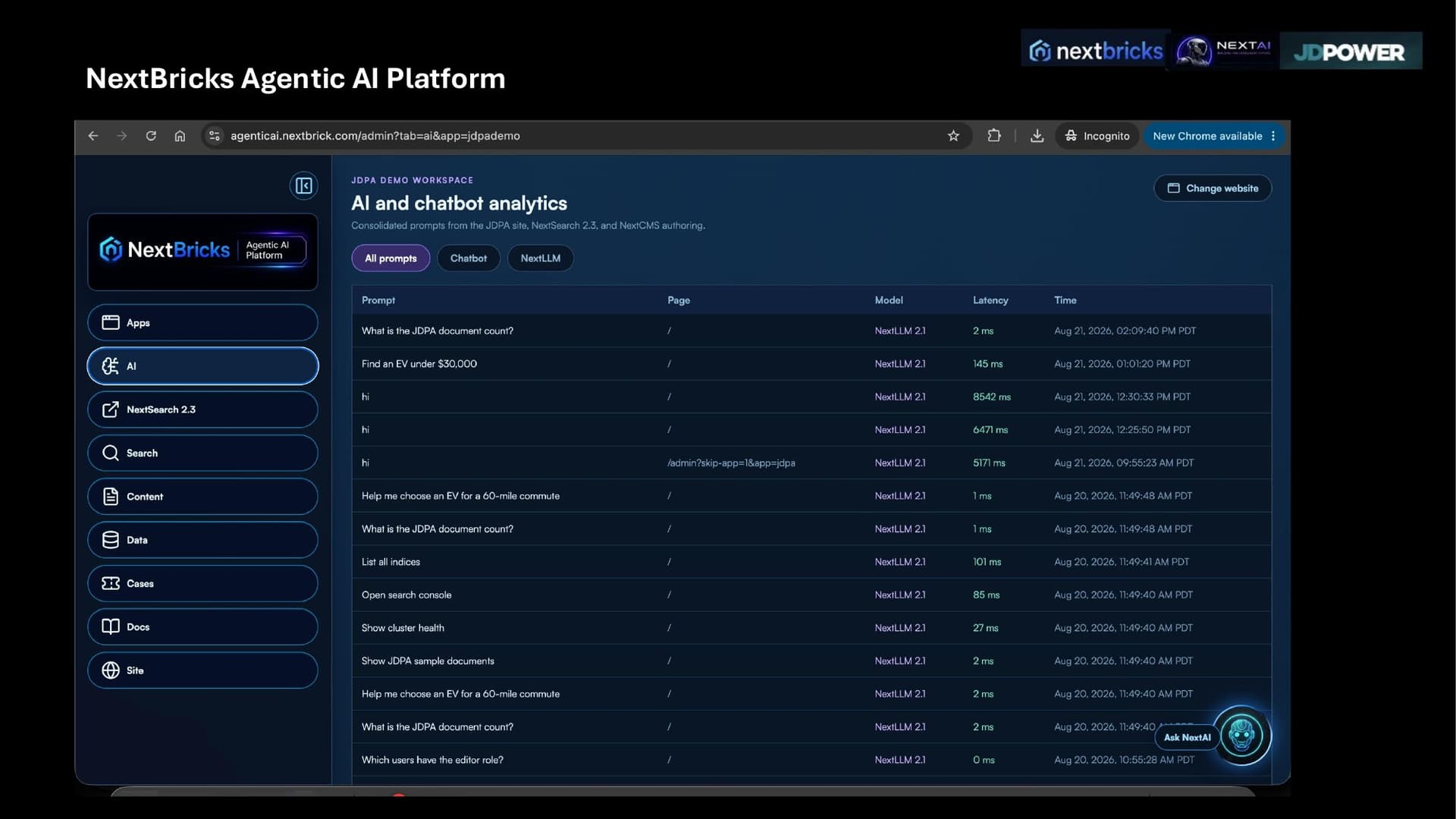Open Content in the sidebar

202,497
